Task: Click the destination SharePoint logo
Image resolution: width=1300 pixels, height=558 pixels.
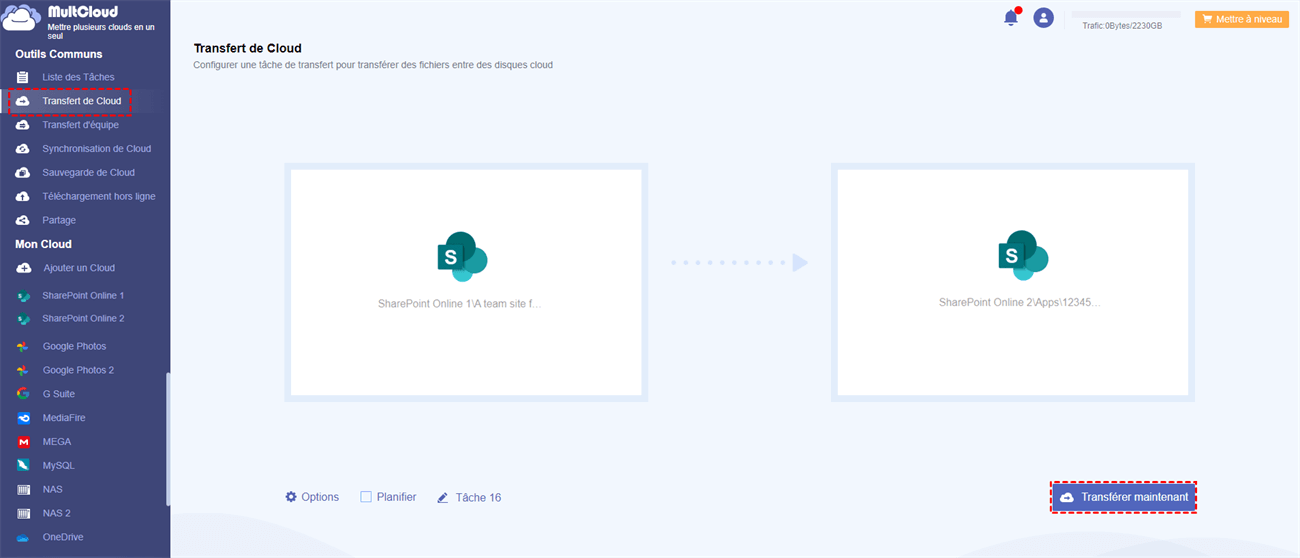Action: tap(1023, 255)
